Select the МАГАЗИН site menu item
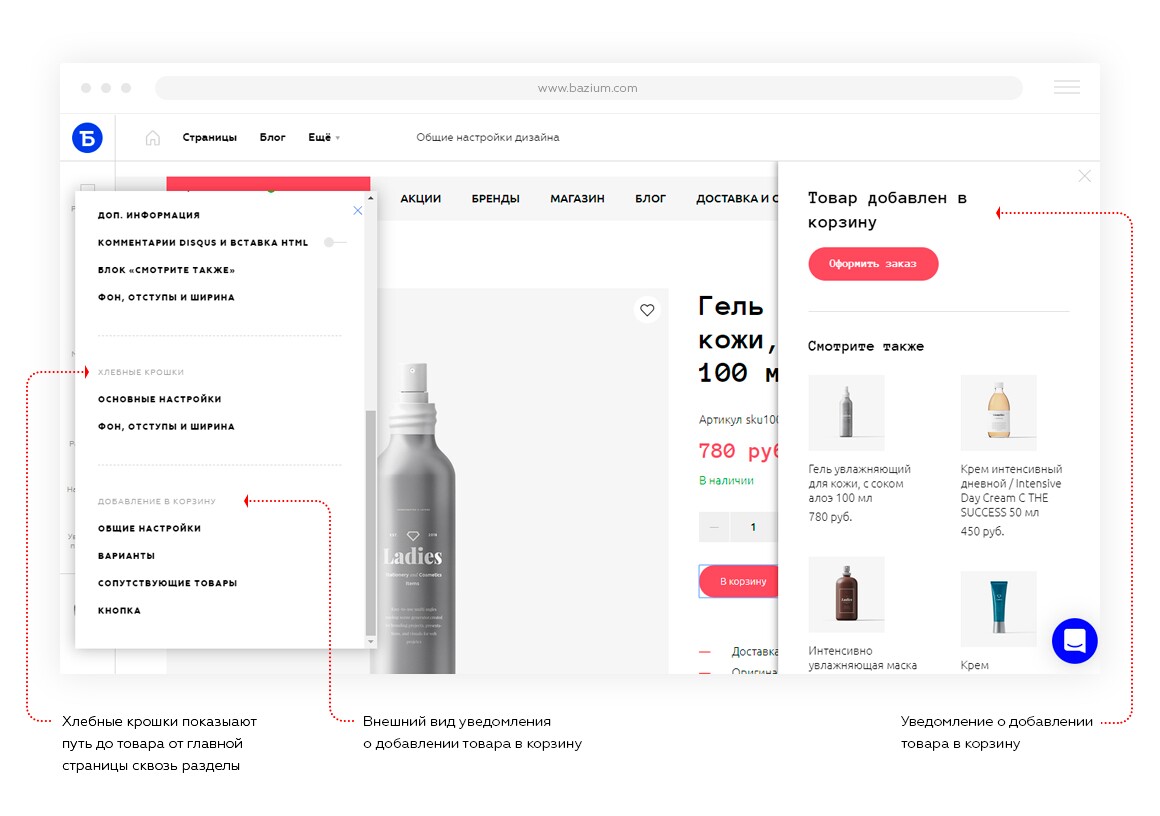The height and width of the screenshot is (816, 1160). point(577,198)
